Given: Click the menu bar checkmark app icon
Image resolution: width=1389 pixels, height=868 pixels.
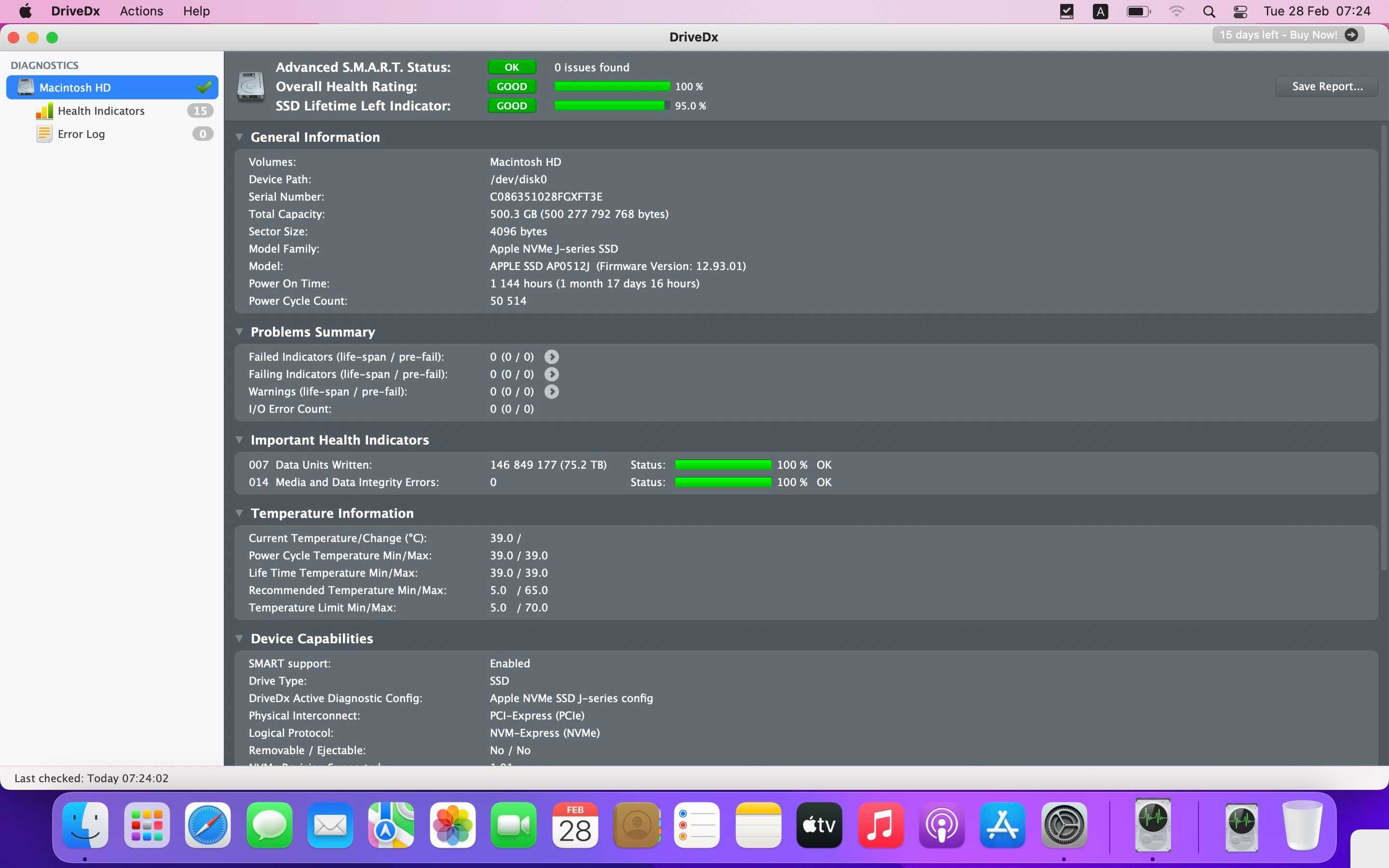Looking at the screenshot, I should (x=1066, y=12).
